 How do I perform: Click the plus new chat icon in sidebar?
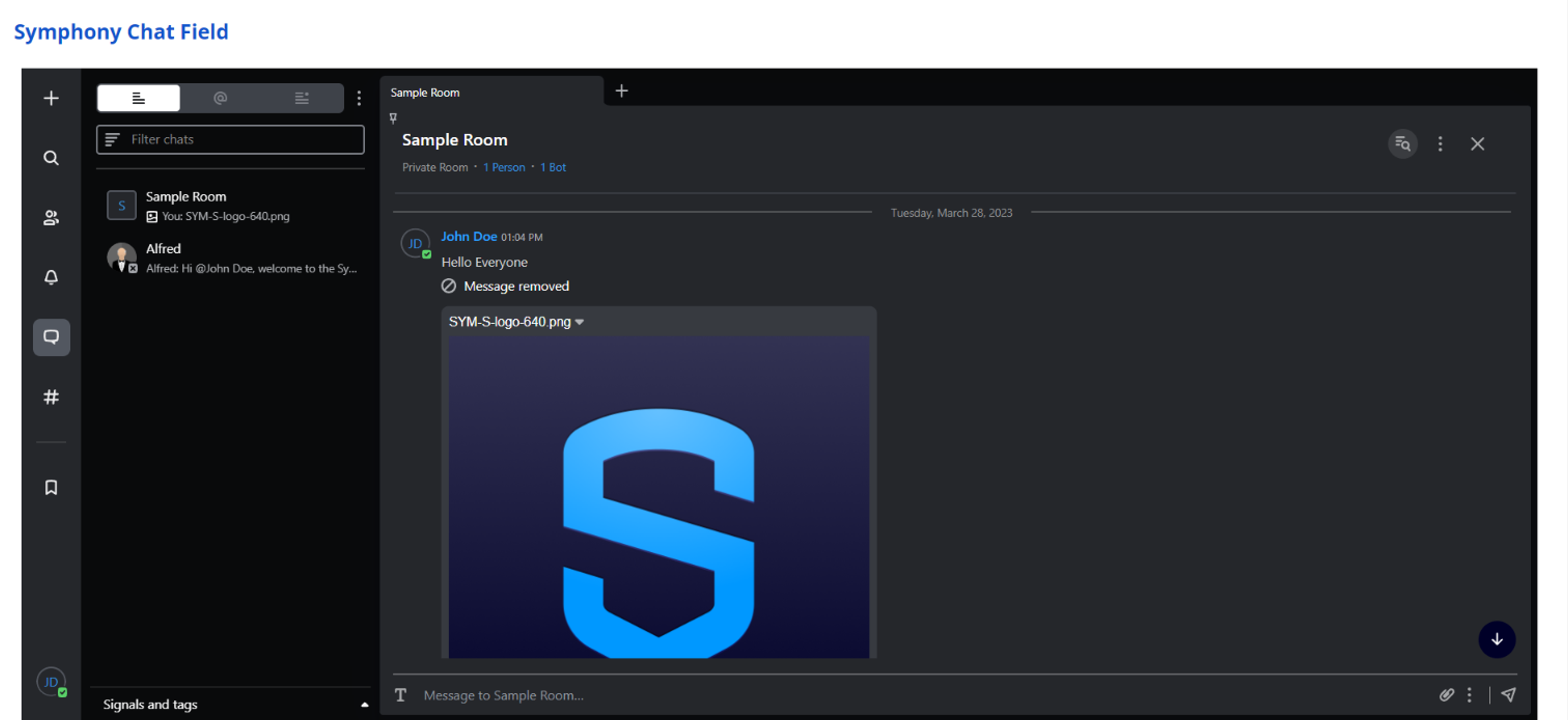51,98
